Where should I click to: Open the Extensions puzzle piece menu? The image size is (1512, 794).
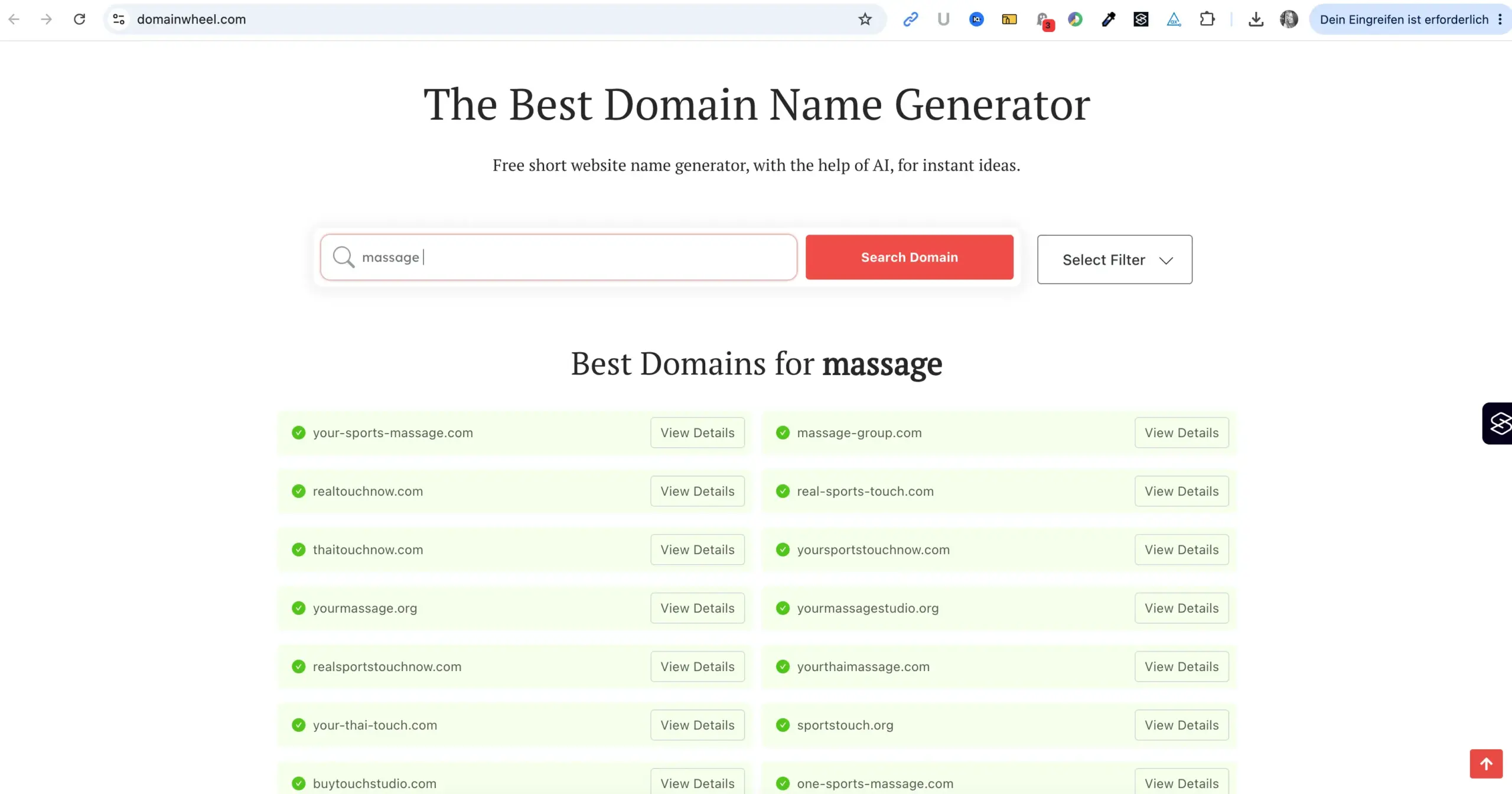pyautogui.click(x=1207, y=19)
